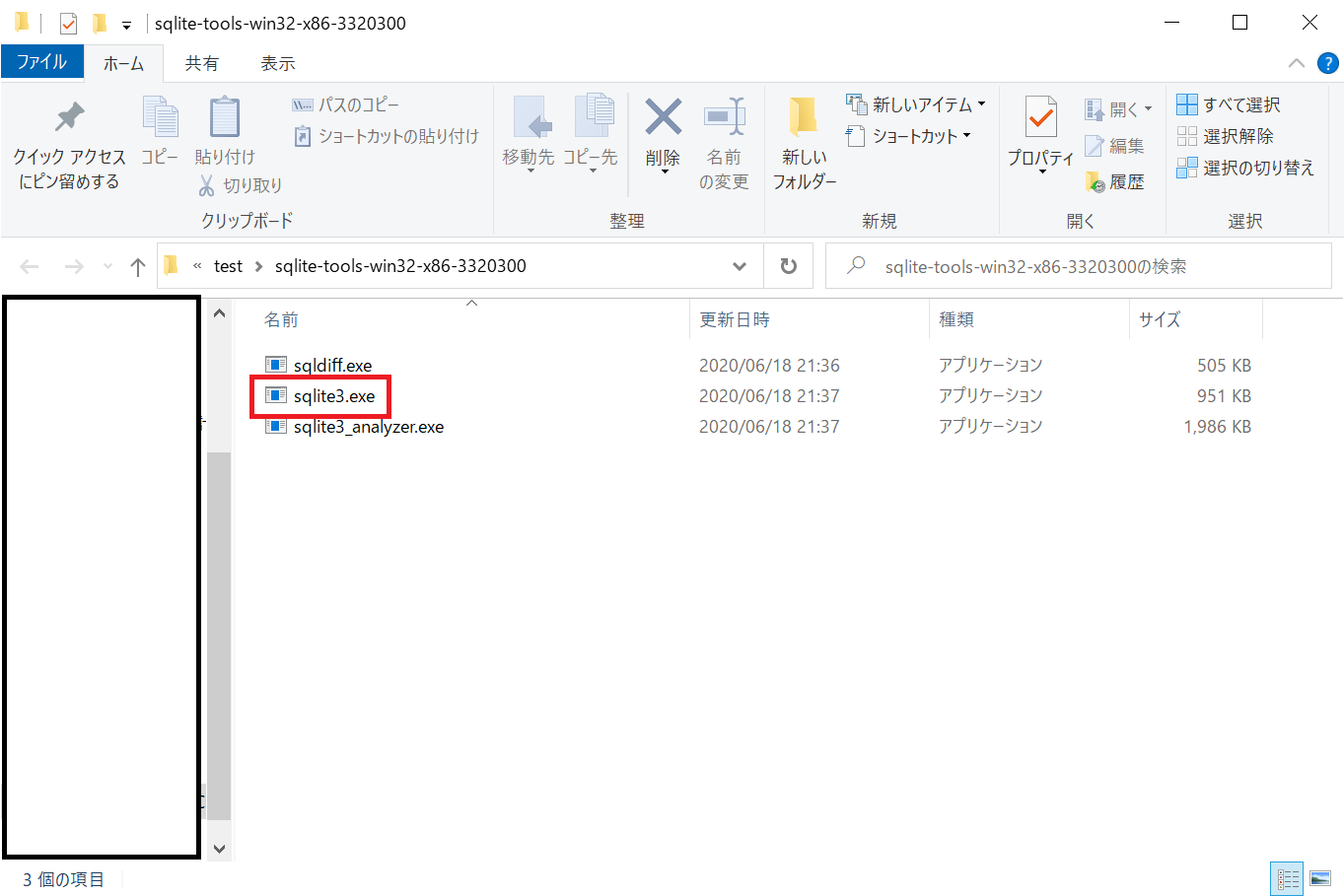Viewport: 1344px width, 896px height.
Task: Click sqlite3_analyzer.exe file icon
Action: pos(276,426)
